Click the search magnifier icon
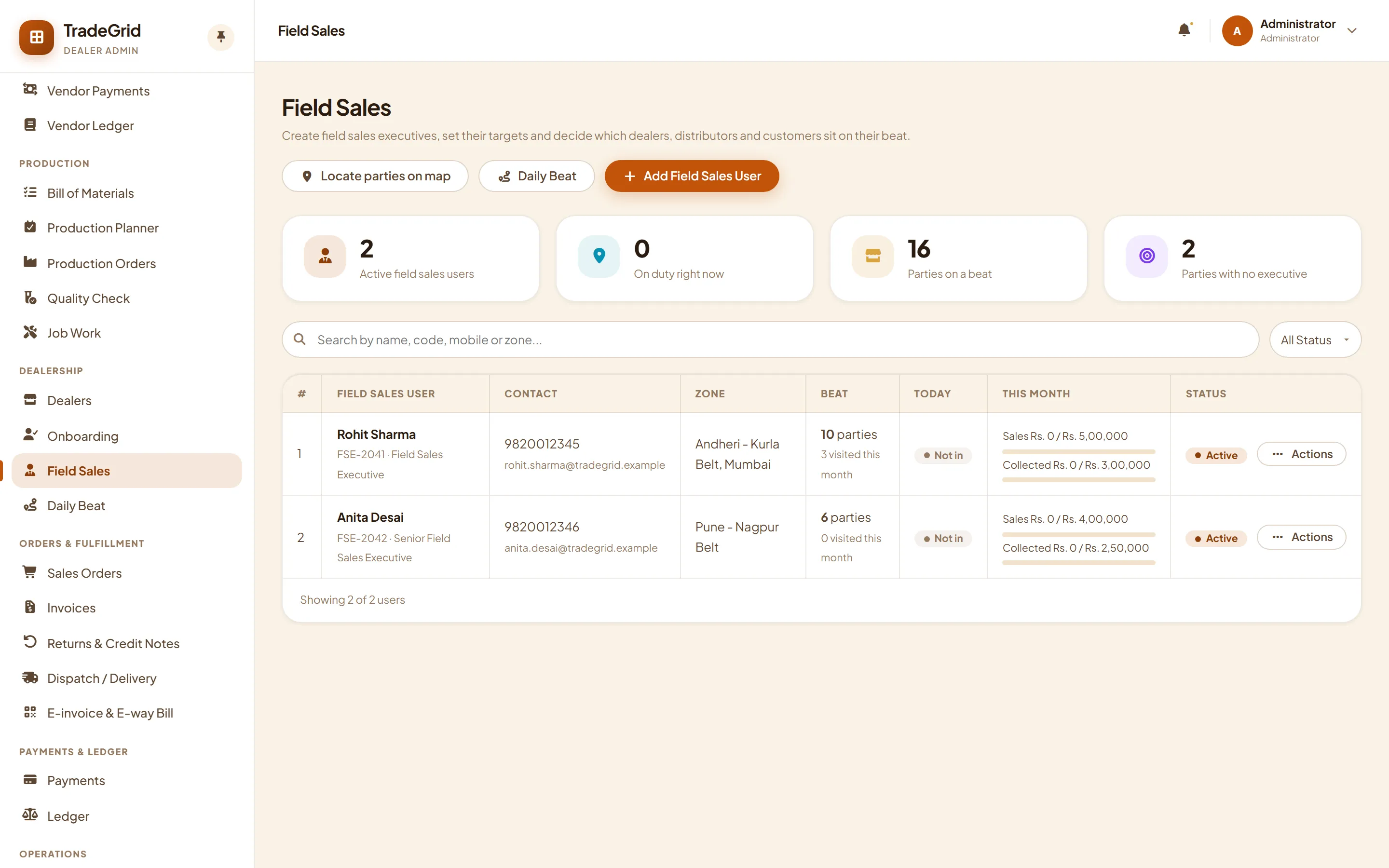The width and height of the screenshot is (1389, 868). click(300, 339)
